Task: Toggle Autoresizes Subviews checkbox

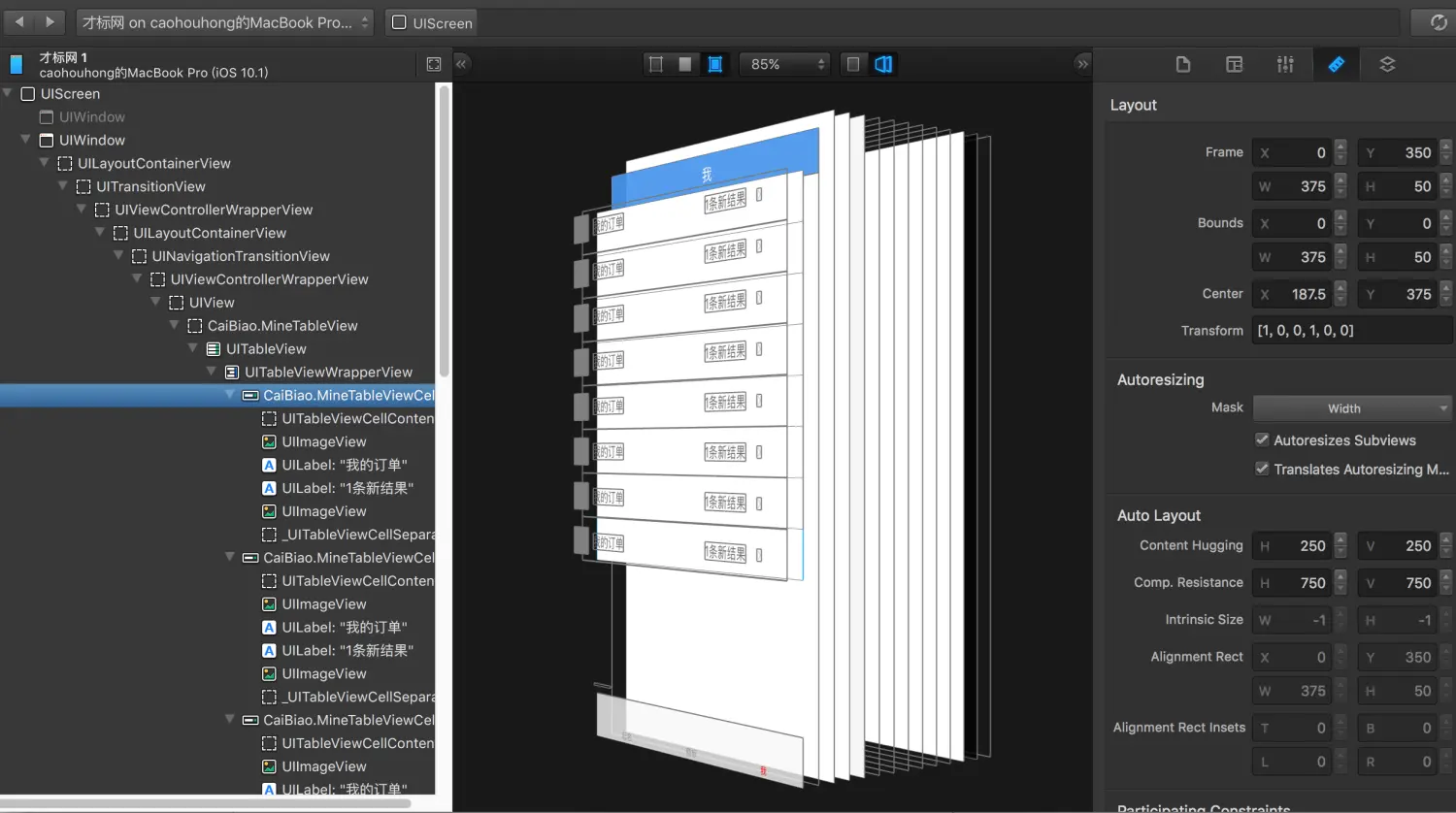Action: pyautogui.click(x=1262, y=439)
